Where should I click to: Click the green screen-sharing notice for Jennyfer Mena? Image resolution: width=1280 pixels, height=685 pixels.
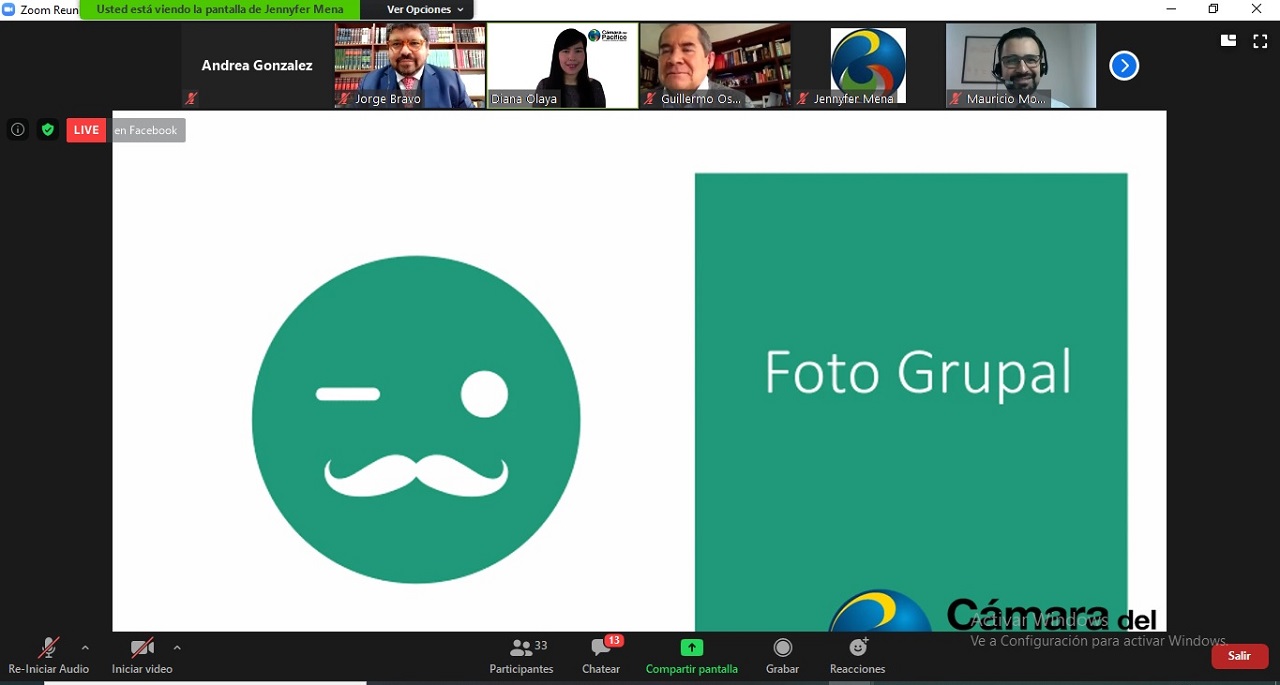click(220, 10)
